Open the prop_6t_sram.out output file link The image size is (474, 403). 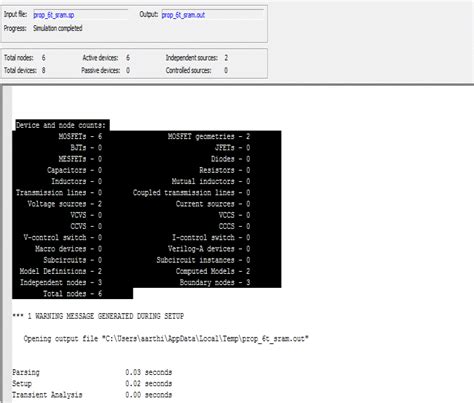click(x=183, y=15)
